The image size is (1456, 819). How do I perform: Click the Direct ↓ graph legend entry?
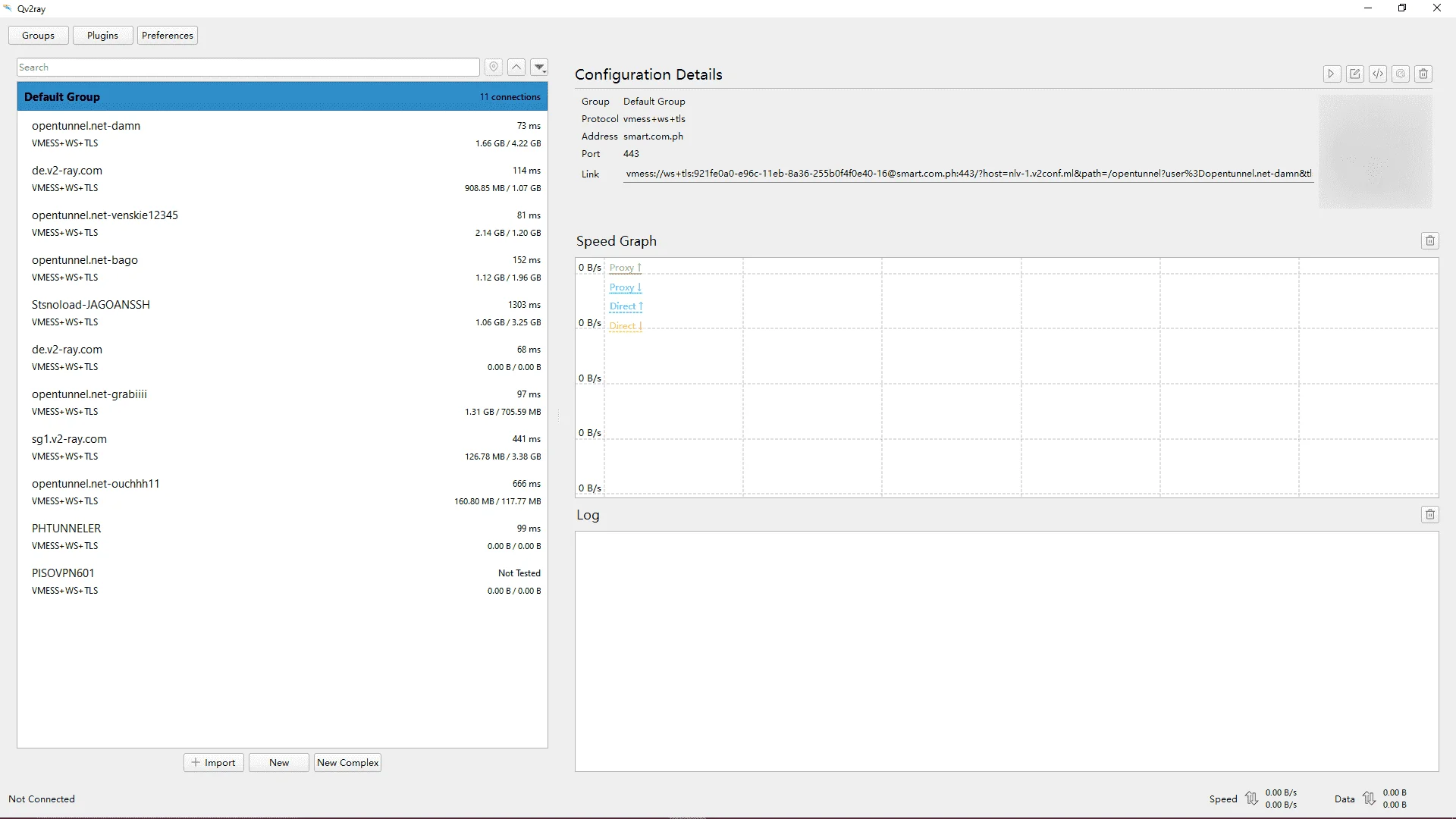626,326
